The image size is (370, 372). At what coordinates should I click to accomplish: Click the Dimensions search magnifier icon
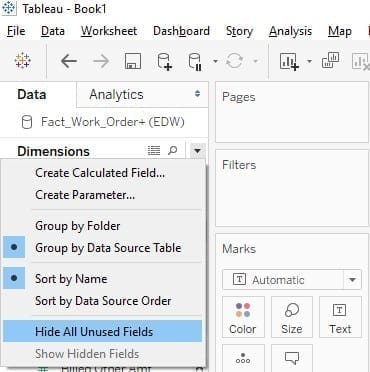pyautogui.click(x=173, y=151)
